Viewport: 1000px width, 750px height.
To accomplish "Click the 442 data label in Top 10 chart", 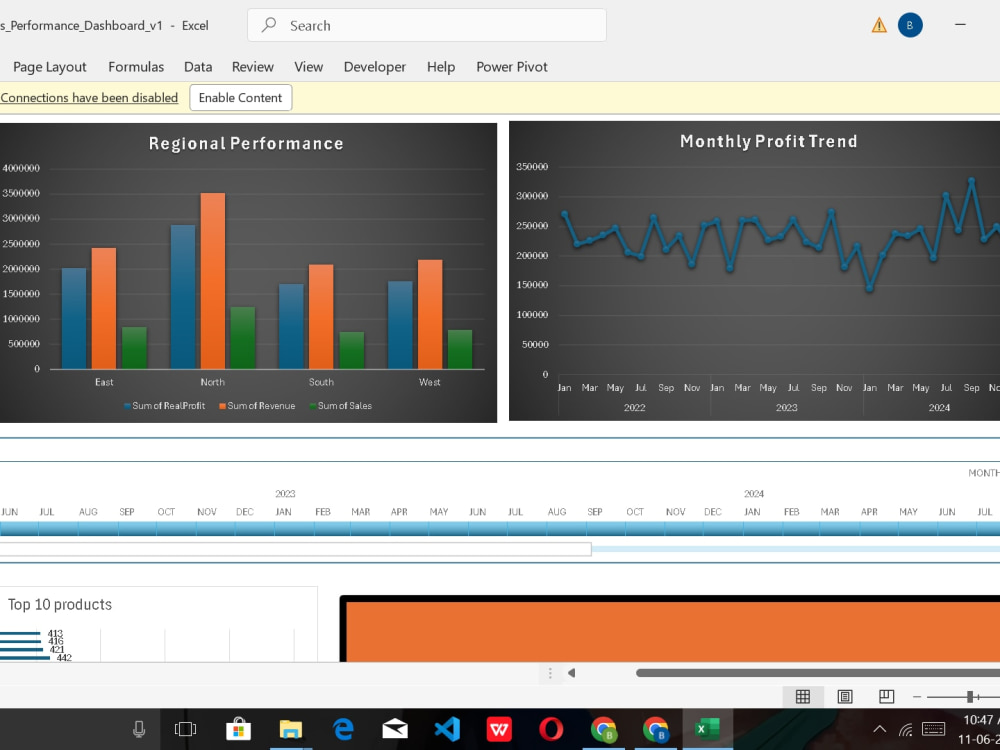I will [64, 658].
